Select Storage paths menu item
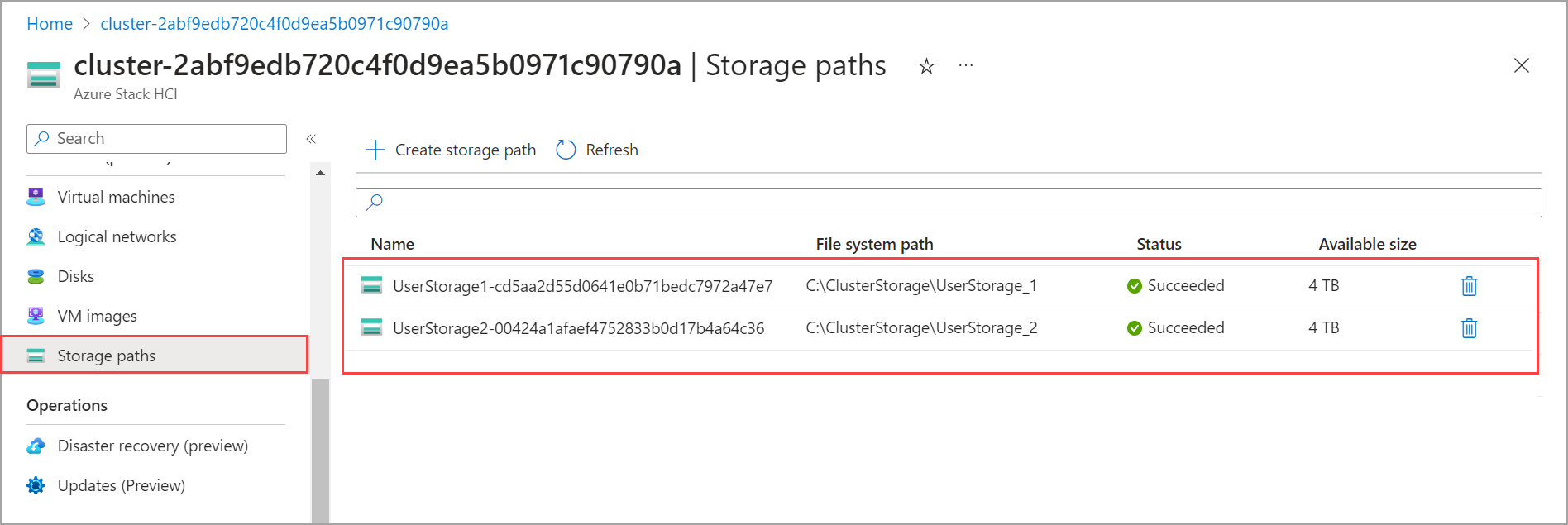The height and width of the screenshot is (525, 1568). pyautogui.click(x=106, y=356)
